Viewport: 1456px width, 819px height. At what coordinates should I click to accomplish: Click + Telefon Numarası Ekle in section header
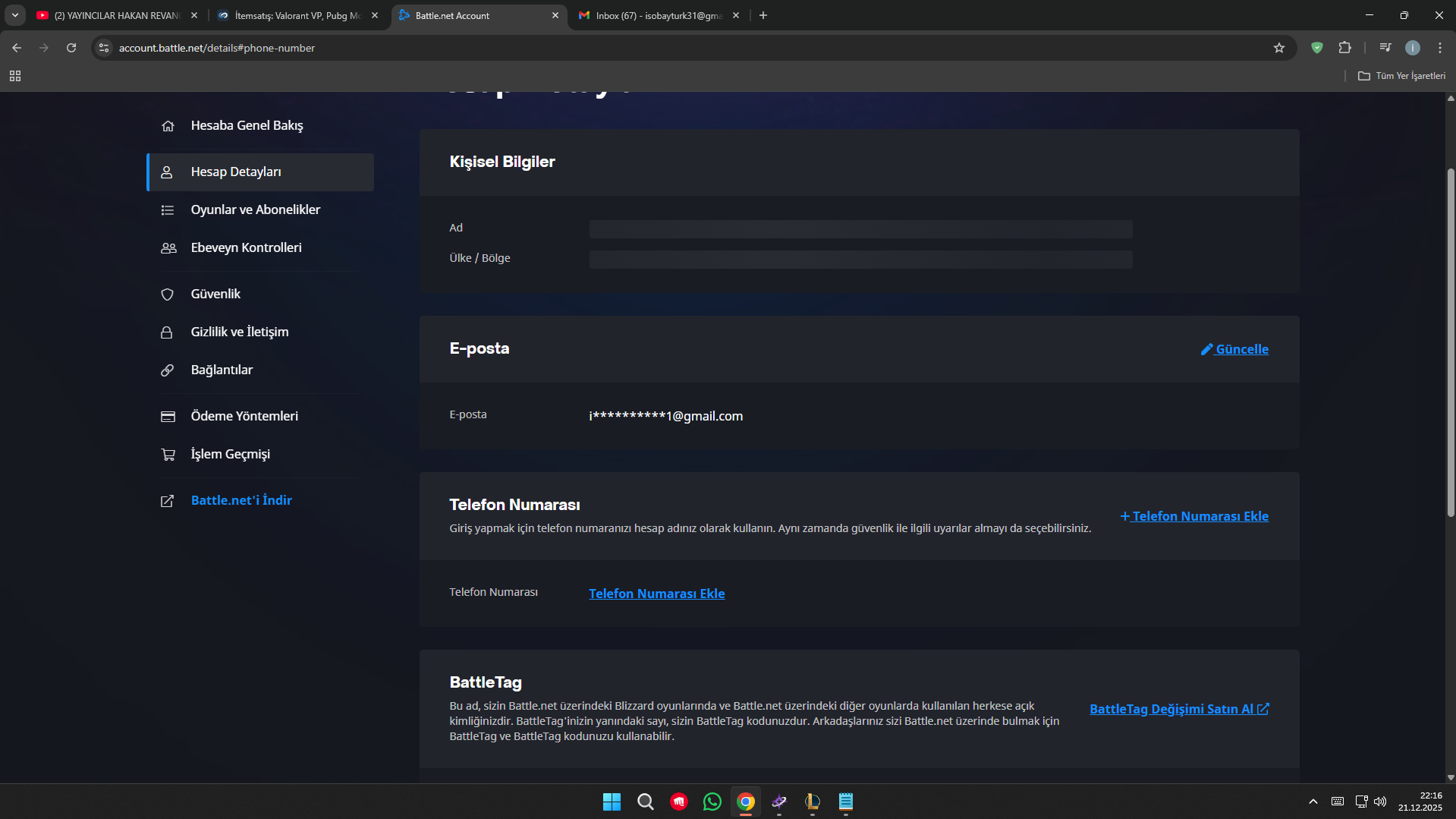[x=1194, y=516]
